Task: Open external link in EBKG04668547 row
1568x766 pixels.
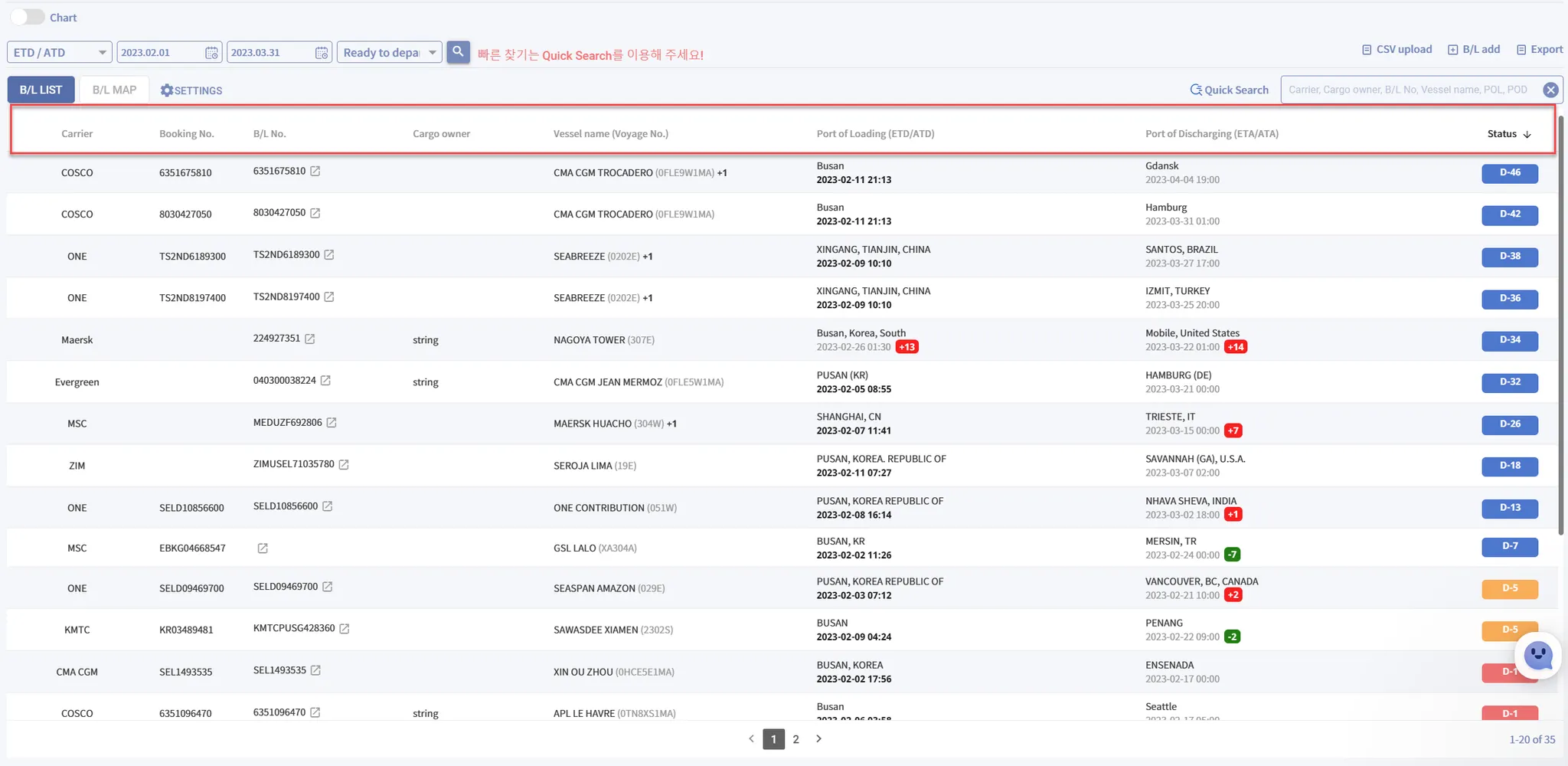Action: click(x=263, y=548)
